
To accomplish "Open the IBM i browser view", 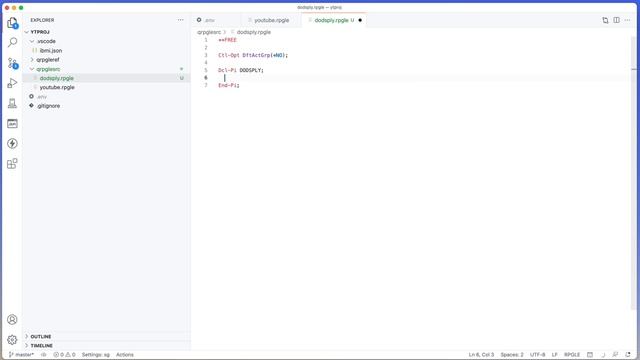I will [x=12, y=123].
